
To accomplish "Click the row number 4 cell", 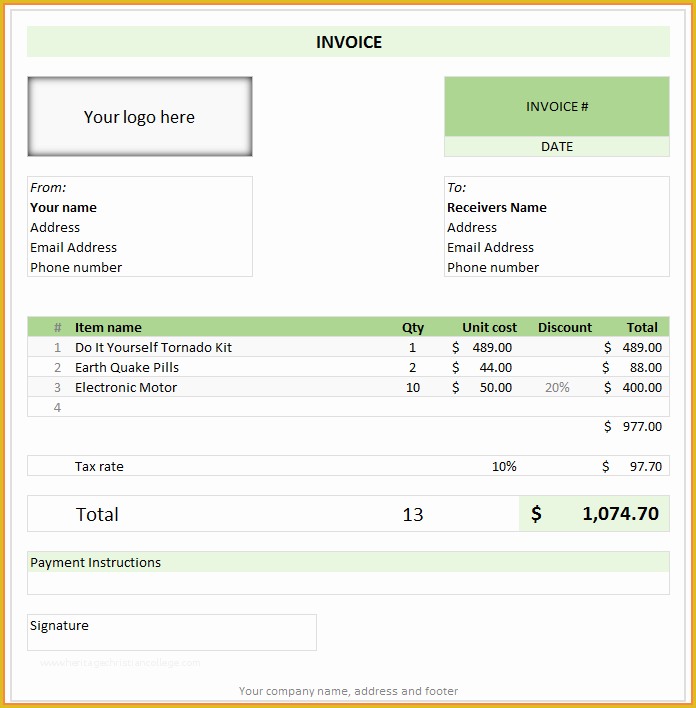I will point(57,407).
